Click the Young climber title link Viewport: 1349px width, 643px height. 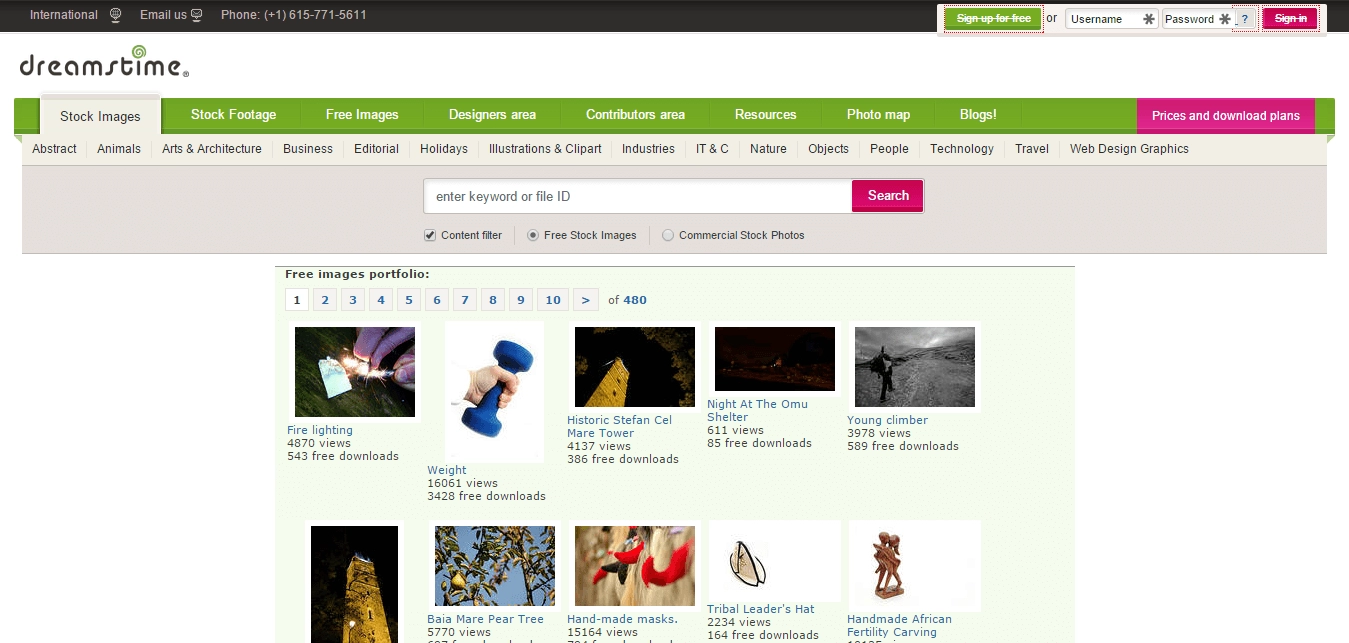887,420
